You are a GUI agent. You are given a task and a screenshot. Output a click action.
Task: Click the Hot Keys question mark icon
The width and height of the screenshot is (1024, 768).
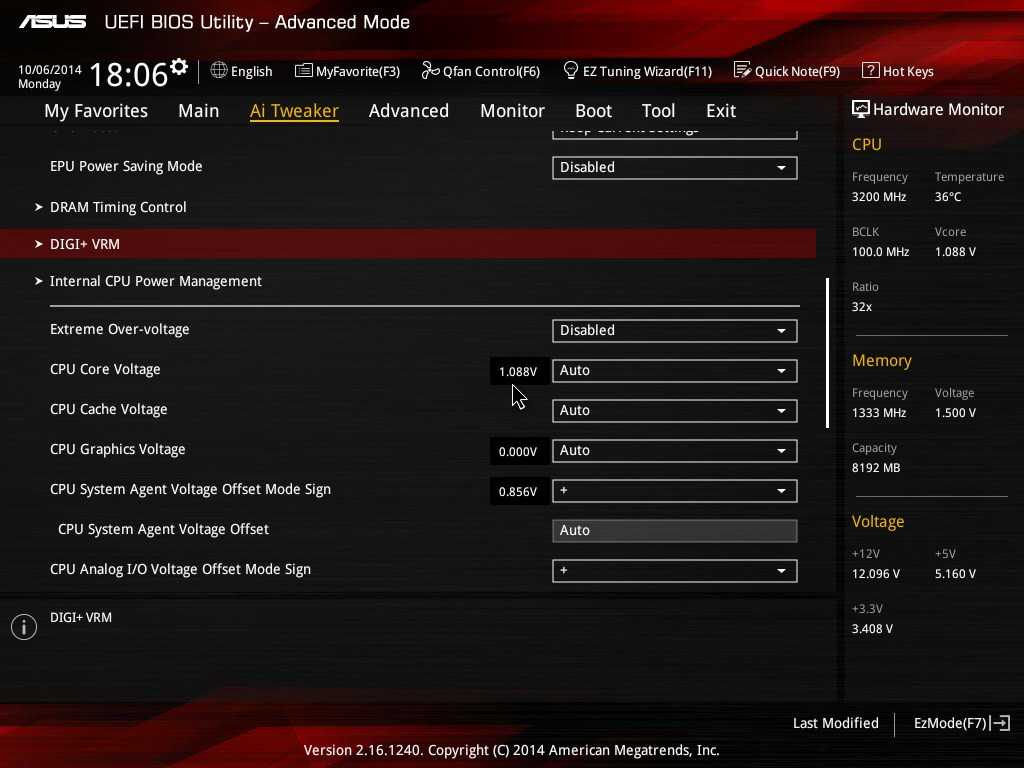click(870, 71)
